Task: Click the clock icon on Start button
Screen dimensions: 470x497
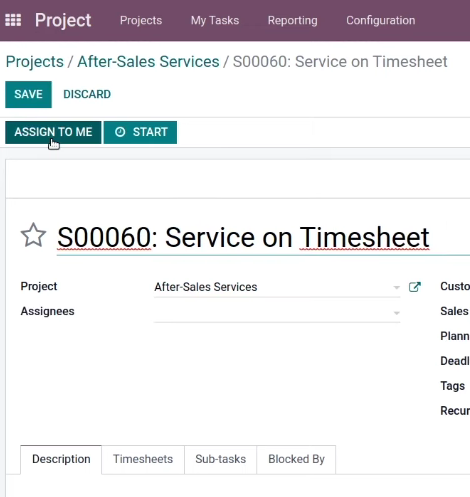Action: 120,132
